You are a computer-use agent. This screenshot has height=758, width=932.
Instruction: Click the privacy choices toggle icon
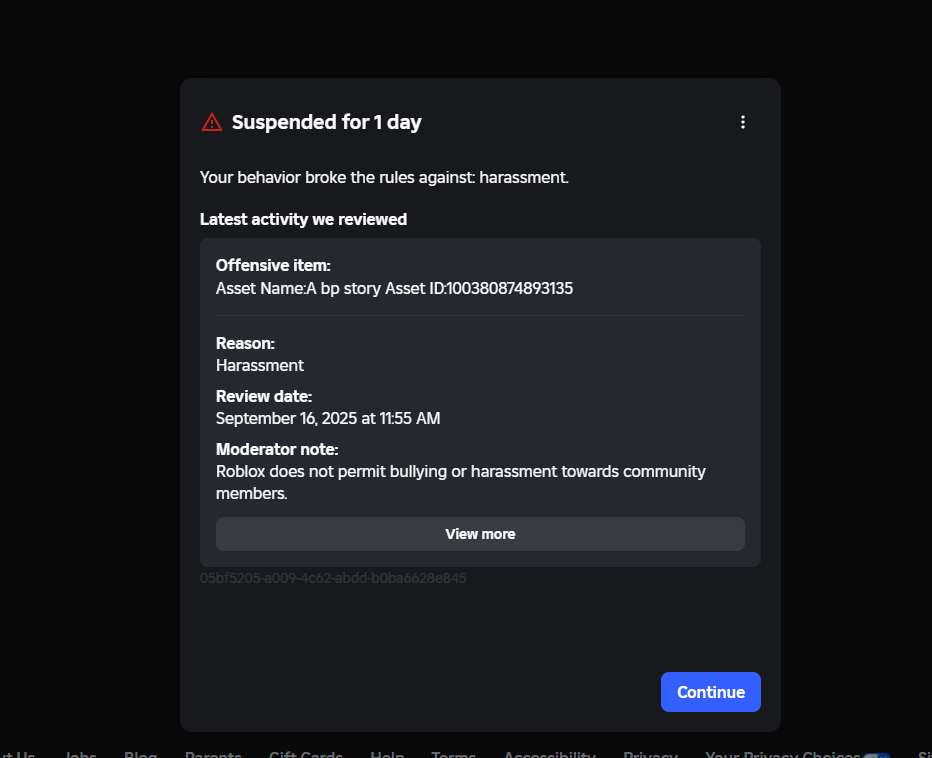click(x=877, y=755)
